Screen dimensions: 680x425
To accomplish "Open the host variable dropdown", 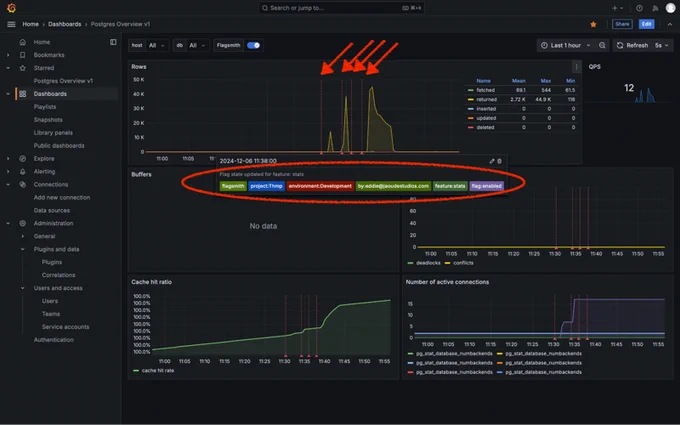I will pyautogui.click(x=157, y=45).
